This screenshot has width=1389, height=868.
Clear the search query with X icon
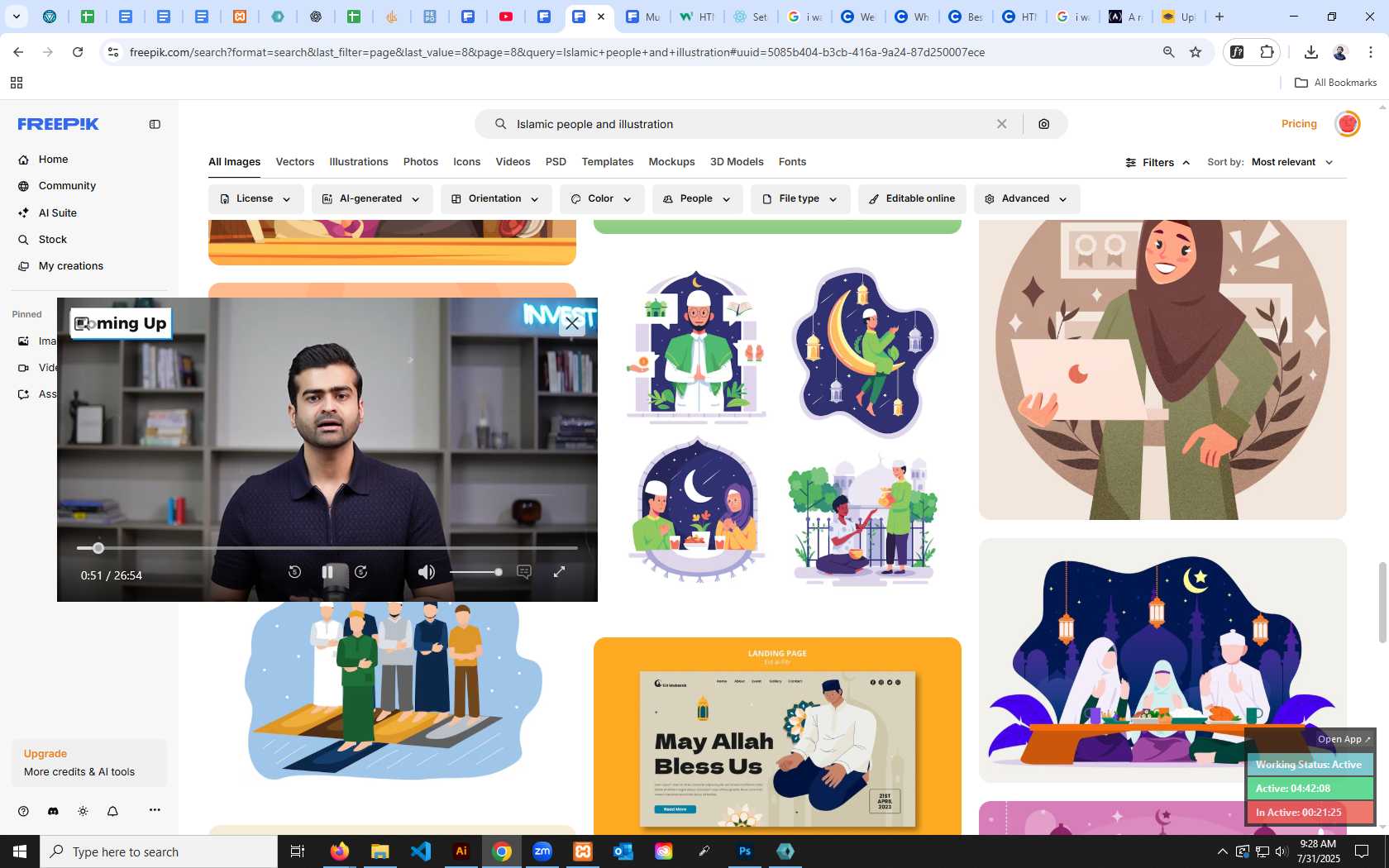pos(1001,124)
